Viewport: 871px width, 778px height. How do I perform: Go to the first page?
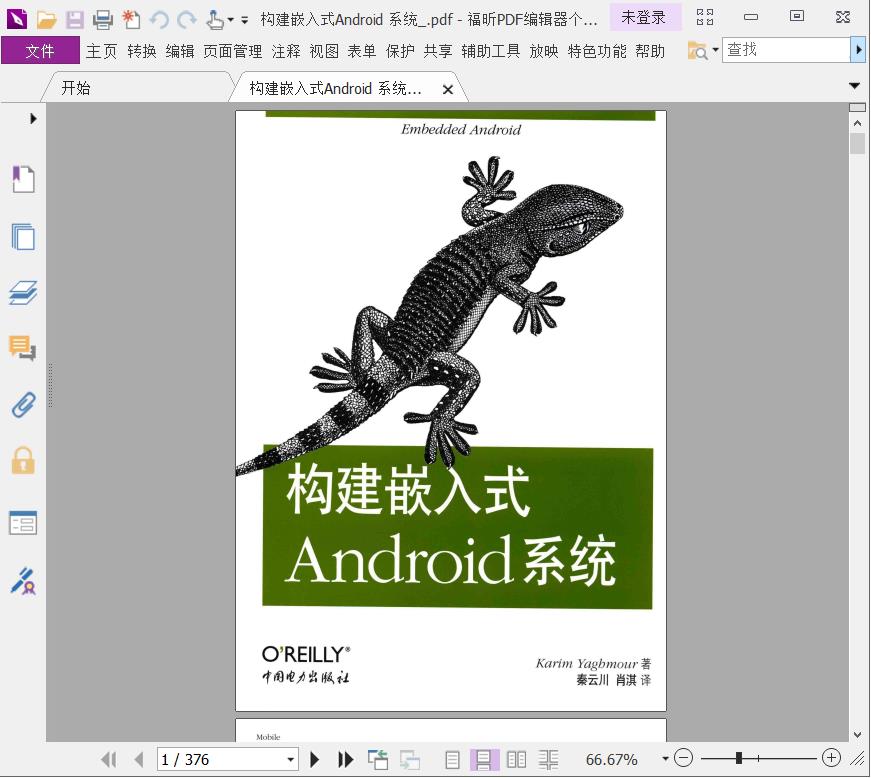109,759
